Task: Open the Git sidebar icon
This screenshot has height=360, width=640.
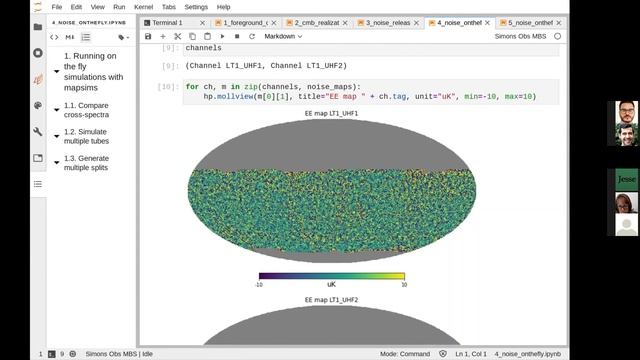Action: click(x=38, y=80)
